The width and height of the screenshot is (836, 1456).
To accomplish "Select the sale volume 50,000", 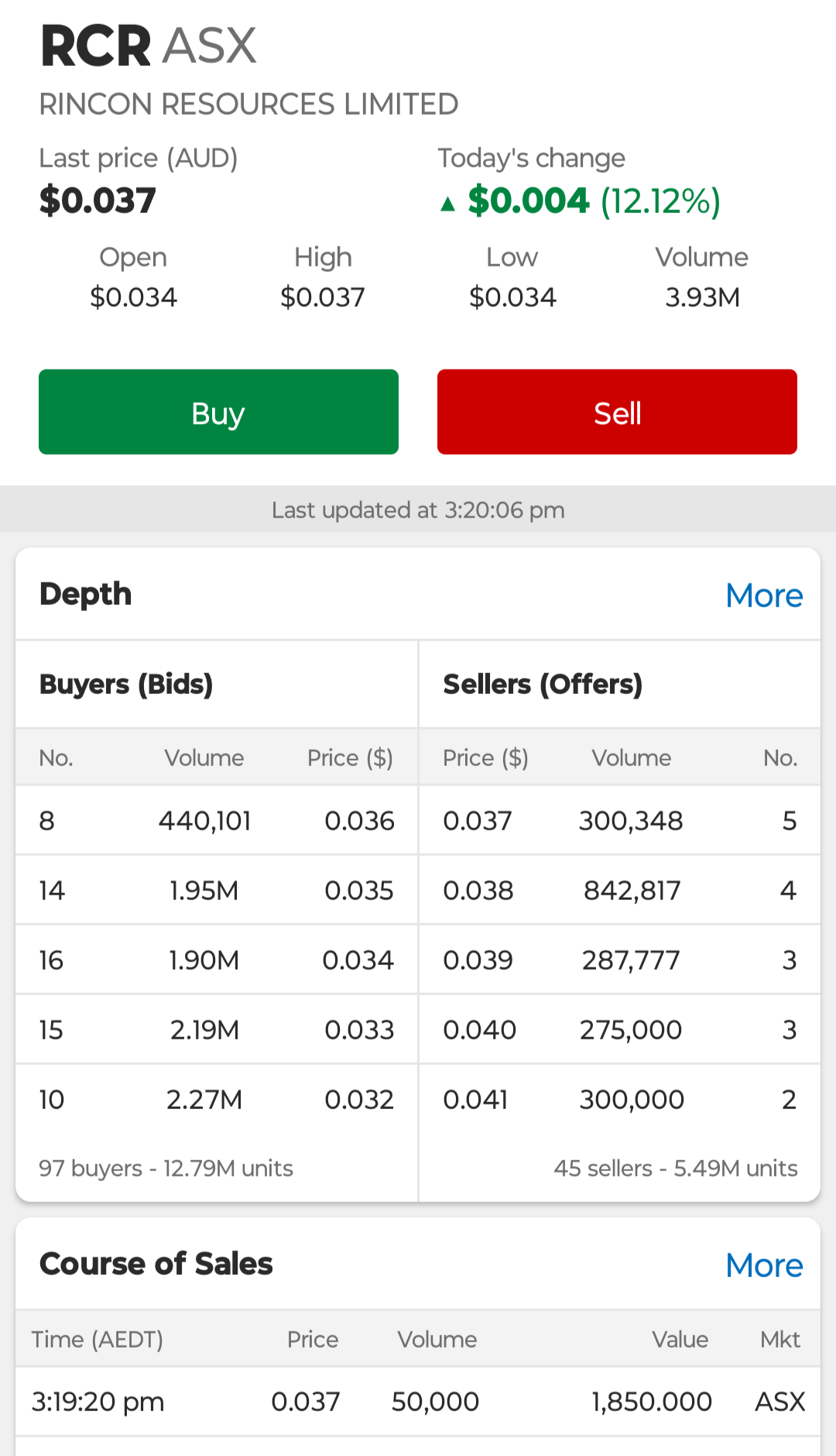I will pyautogui.click(x=435, y=1402).
